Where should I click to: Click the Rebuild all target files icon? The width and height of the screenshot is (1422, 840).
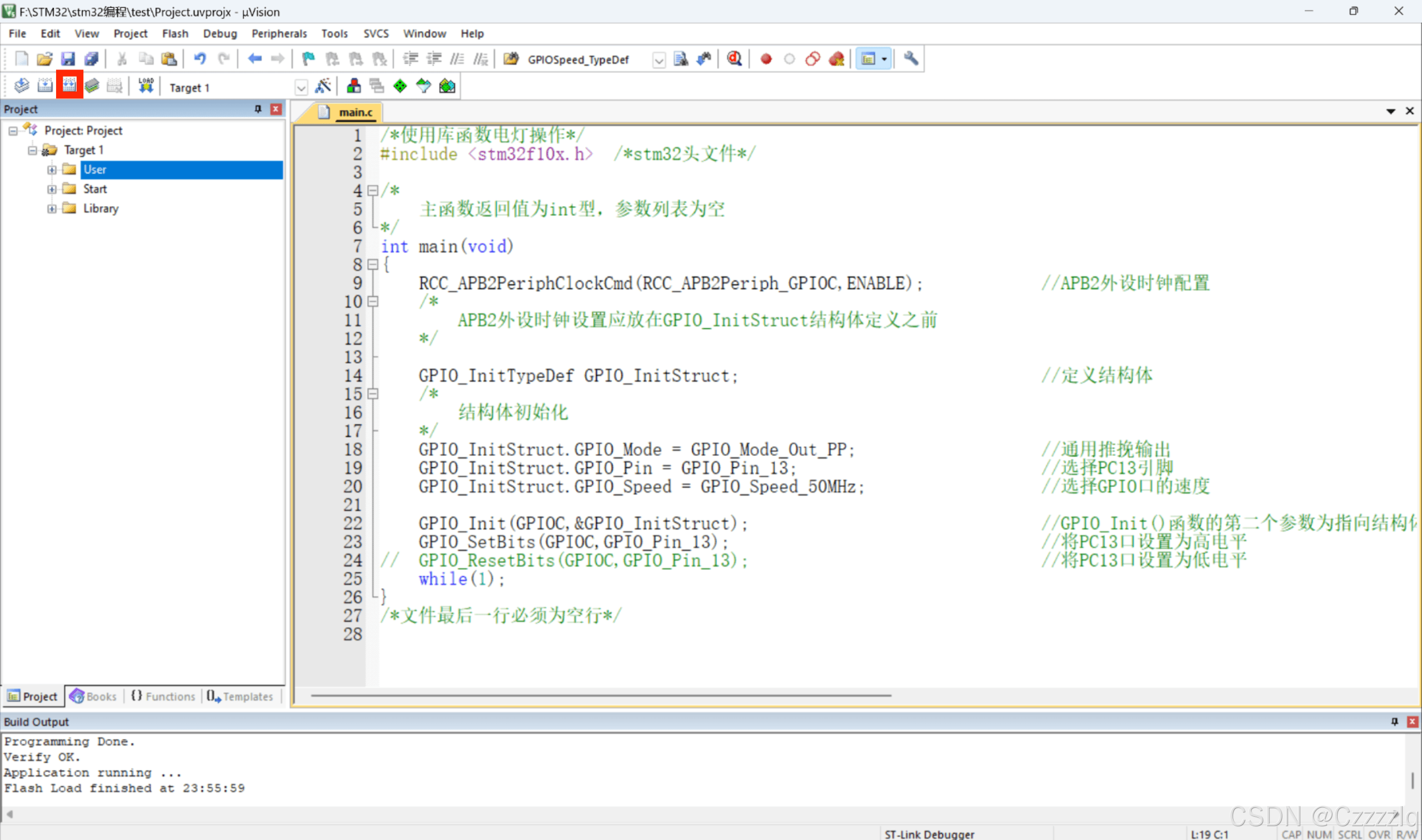point(69,86)
